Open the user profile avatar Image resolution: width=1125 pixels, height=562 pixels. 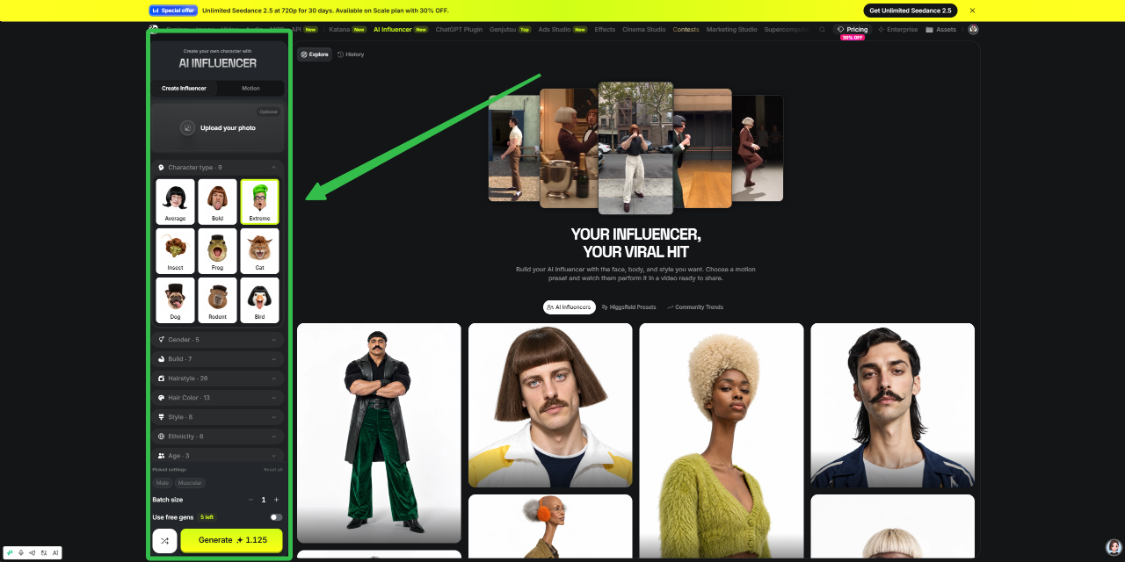[x=973, y=29]
